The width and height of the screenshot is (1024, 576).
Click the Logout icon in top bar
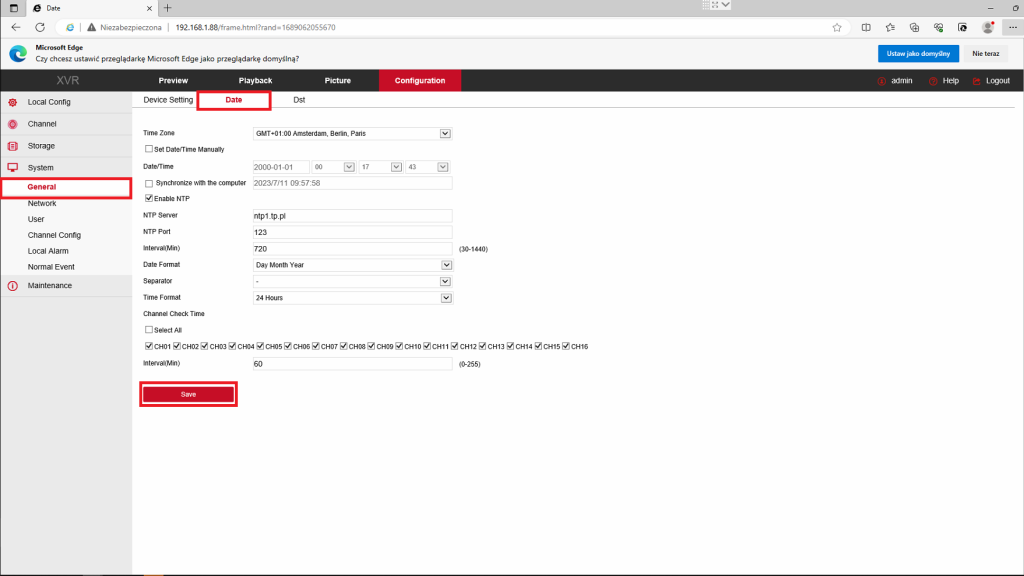point(976,81)
